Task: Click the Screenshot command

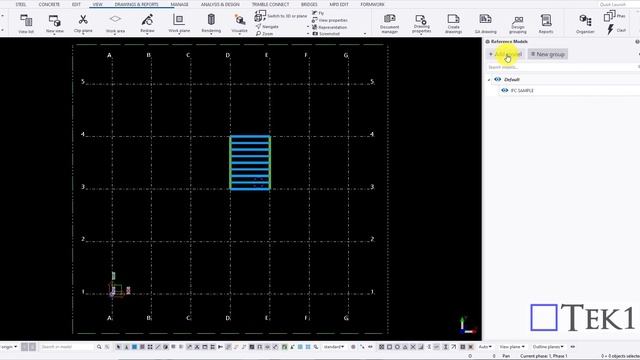Action: (326, 34)
